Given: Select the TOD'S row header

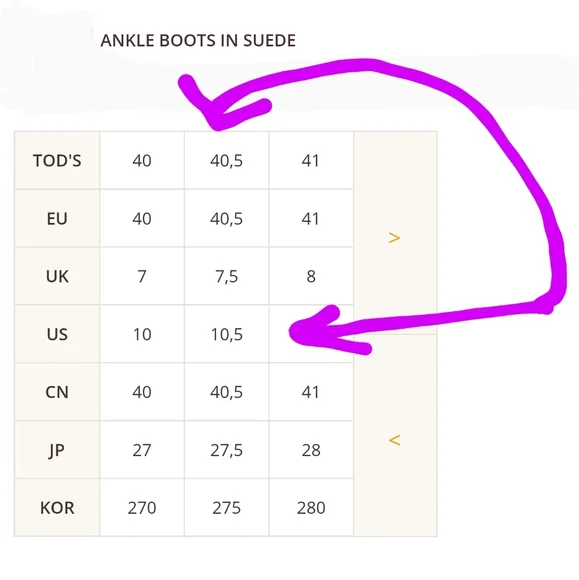Looking at the screenshot, I should pyautogui.click(x=57, y=161).
